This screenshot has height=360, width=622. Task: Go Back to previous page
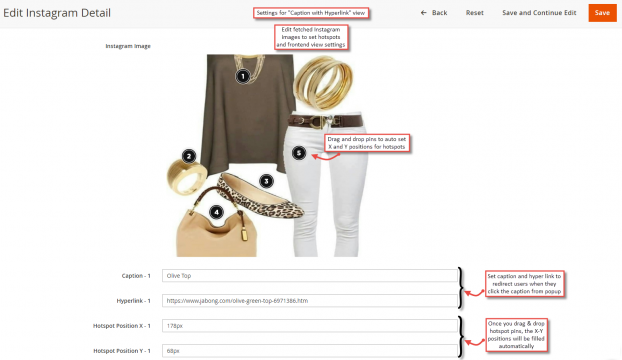(434, 13)
